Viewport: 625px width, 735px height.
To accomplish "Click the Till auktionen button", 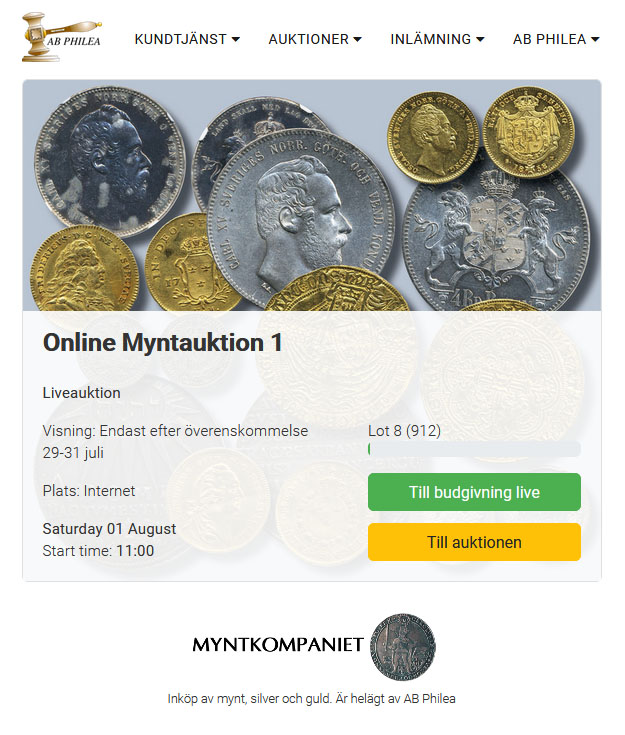I will tap(474, 542).
